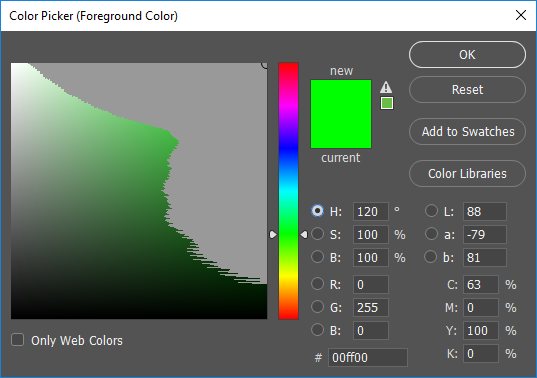
Task: Select the S saturation radio button
Action: coord(317,234)
